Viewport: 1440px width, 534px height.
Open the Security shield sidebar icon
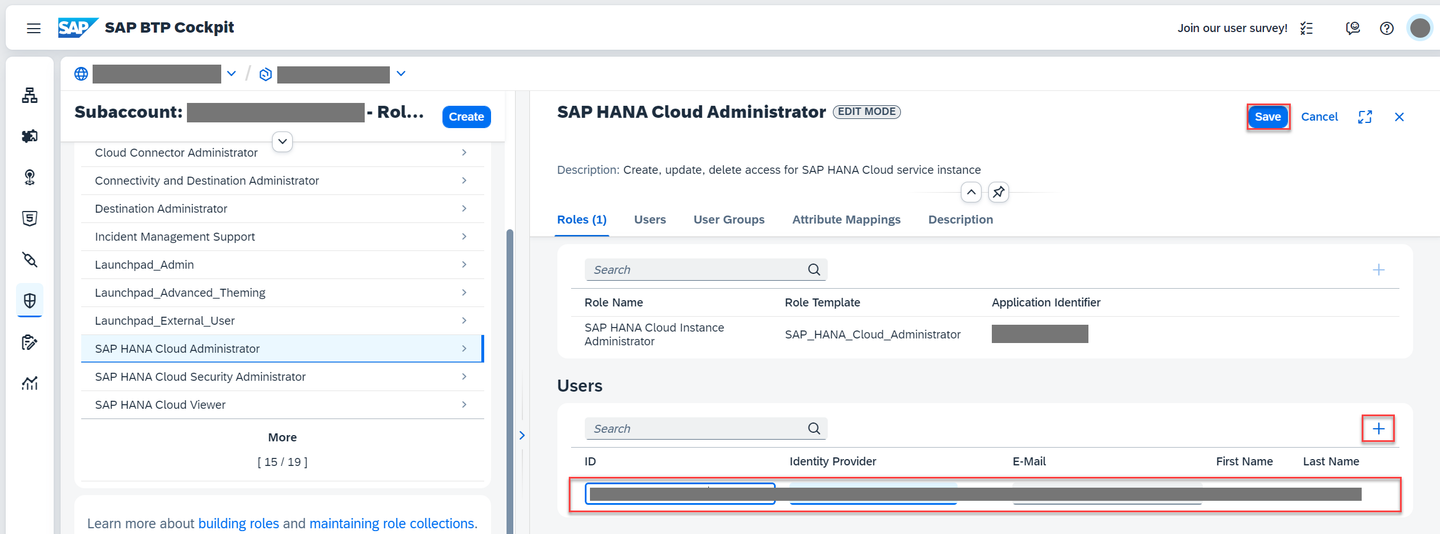30,300
